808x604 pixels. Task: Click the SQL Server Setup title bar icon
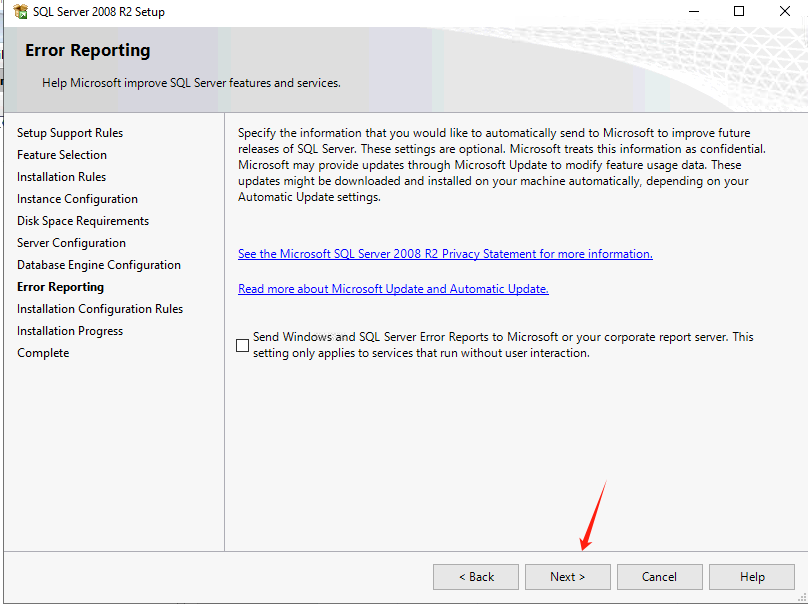click(21, 11)
